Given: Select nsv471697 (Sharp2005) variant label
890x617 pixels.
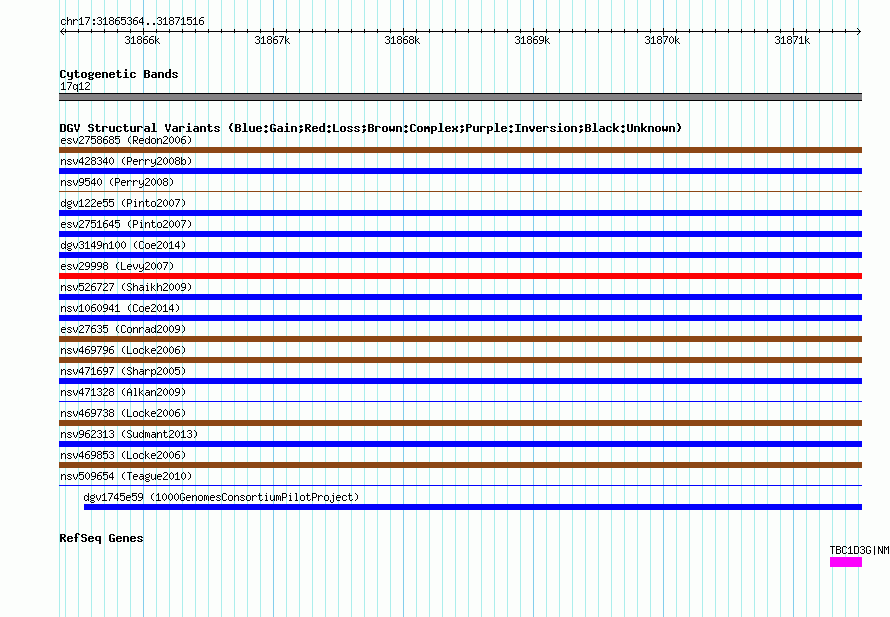Looking at the screenshot, I should (x=123, y=371).
